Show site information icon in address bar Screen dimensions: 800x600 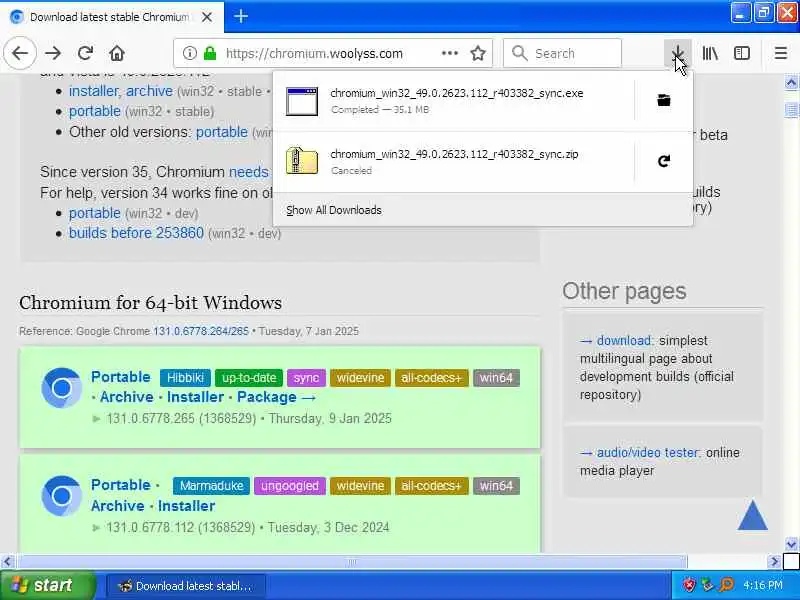click(x=189, y=53)
